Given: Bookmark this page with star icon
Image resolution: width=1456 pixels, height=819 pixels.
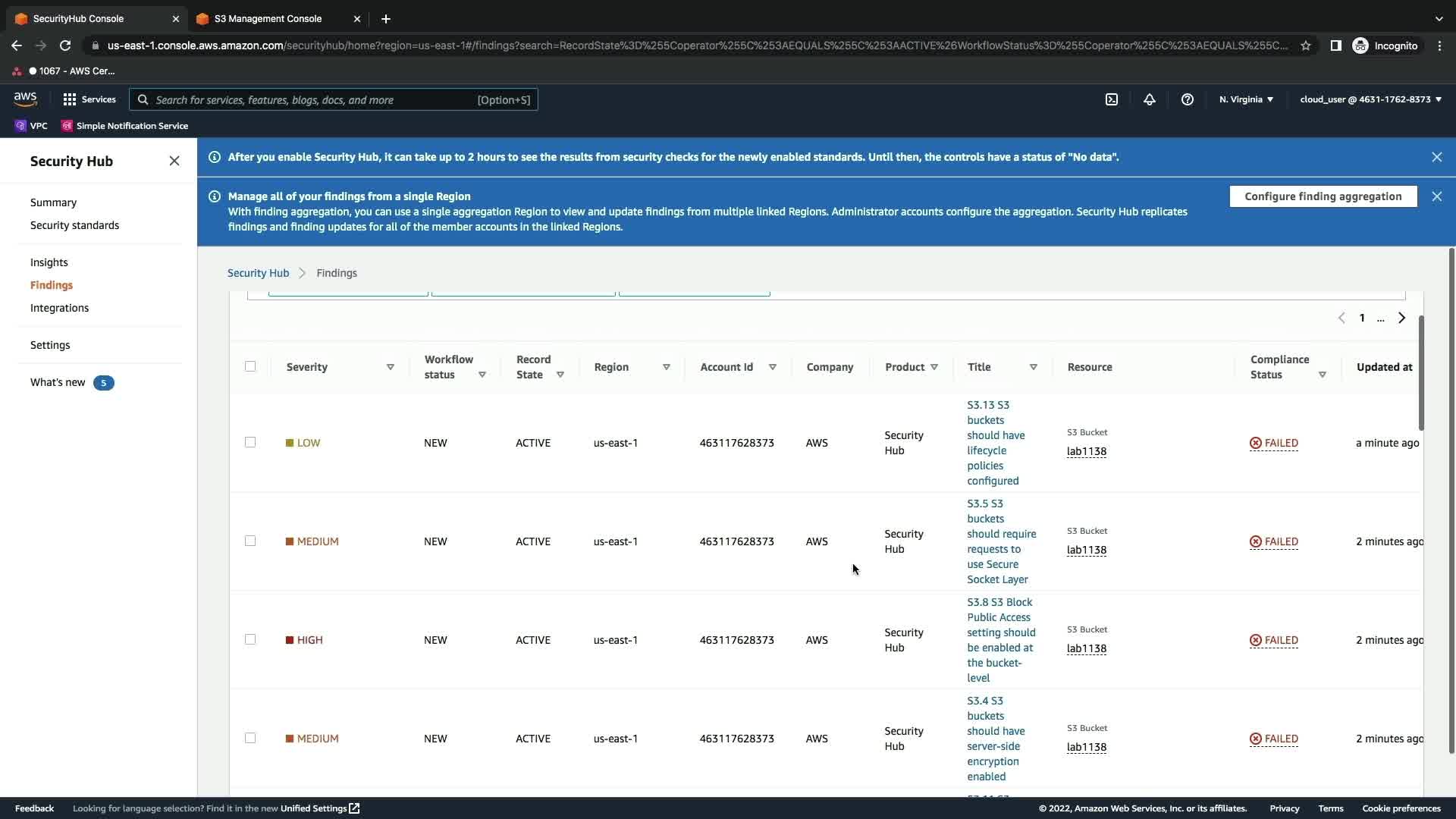Looking at the screenshot, I should [x=1306, y=45].
